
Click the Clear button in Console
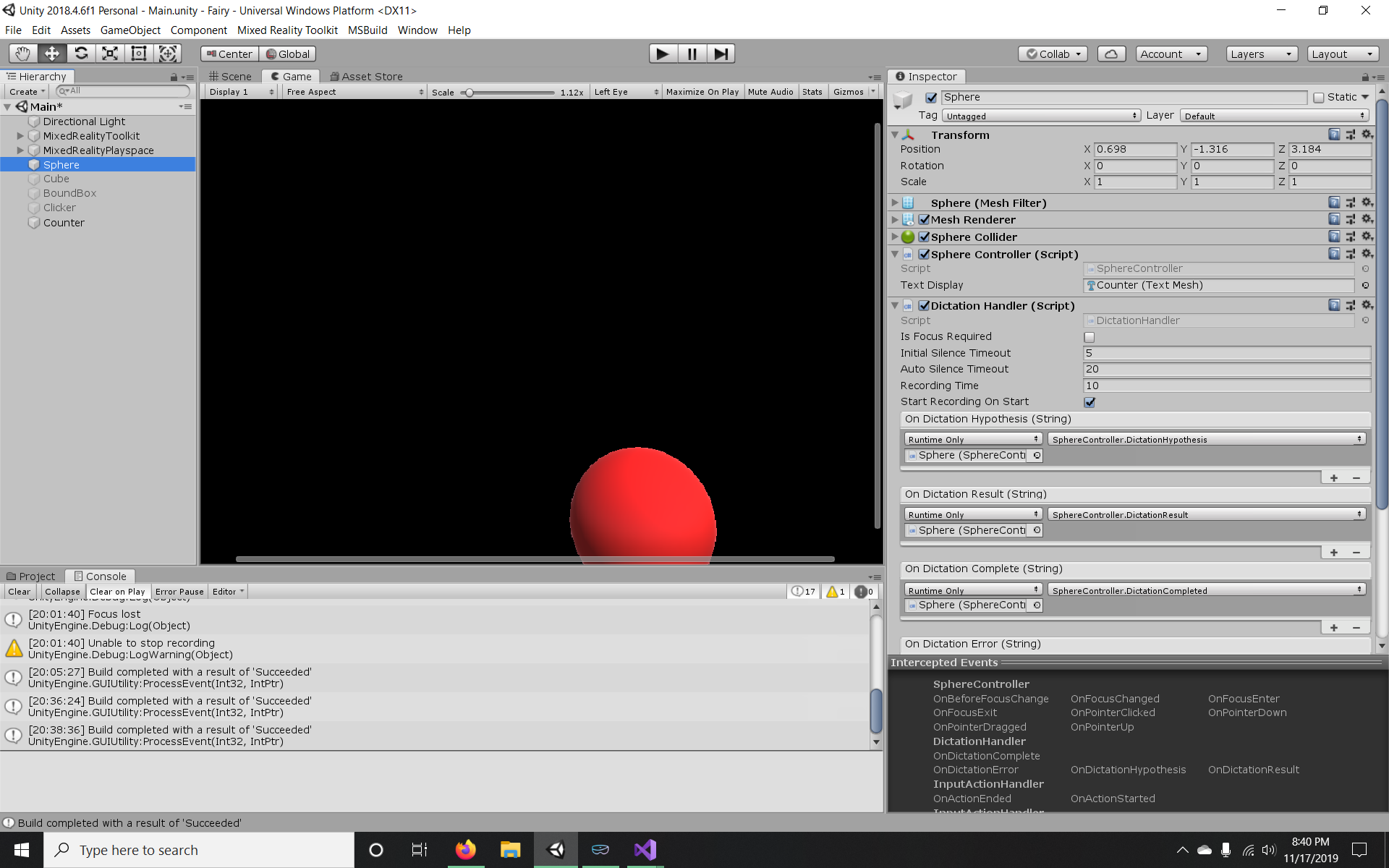click(x=19, y=591)
